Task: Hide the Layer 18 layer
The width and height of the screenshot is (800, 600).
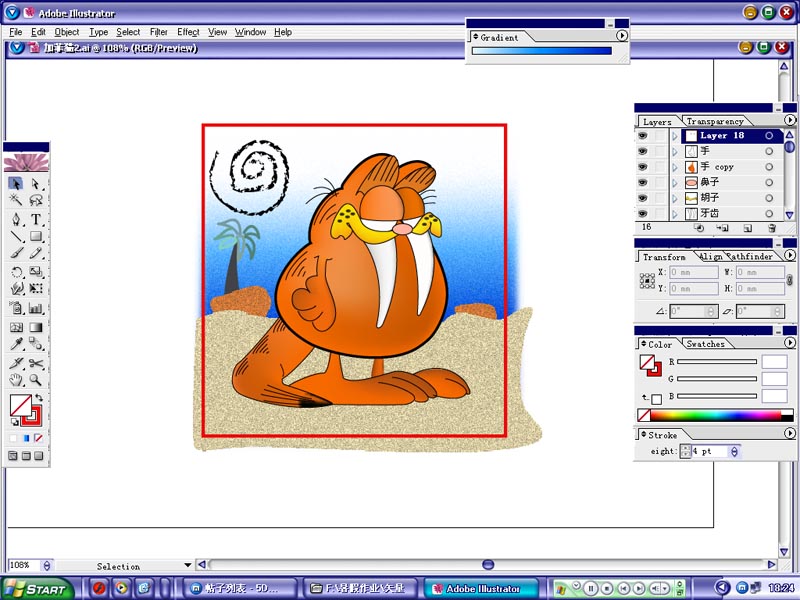Action: [643, 136]
